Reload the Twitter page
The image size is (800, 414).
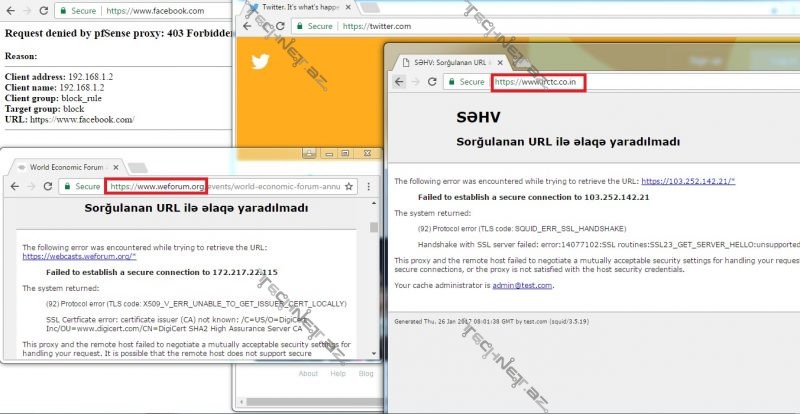point(280,26)
